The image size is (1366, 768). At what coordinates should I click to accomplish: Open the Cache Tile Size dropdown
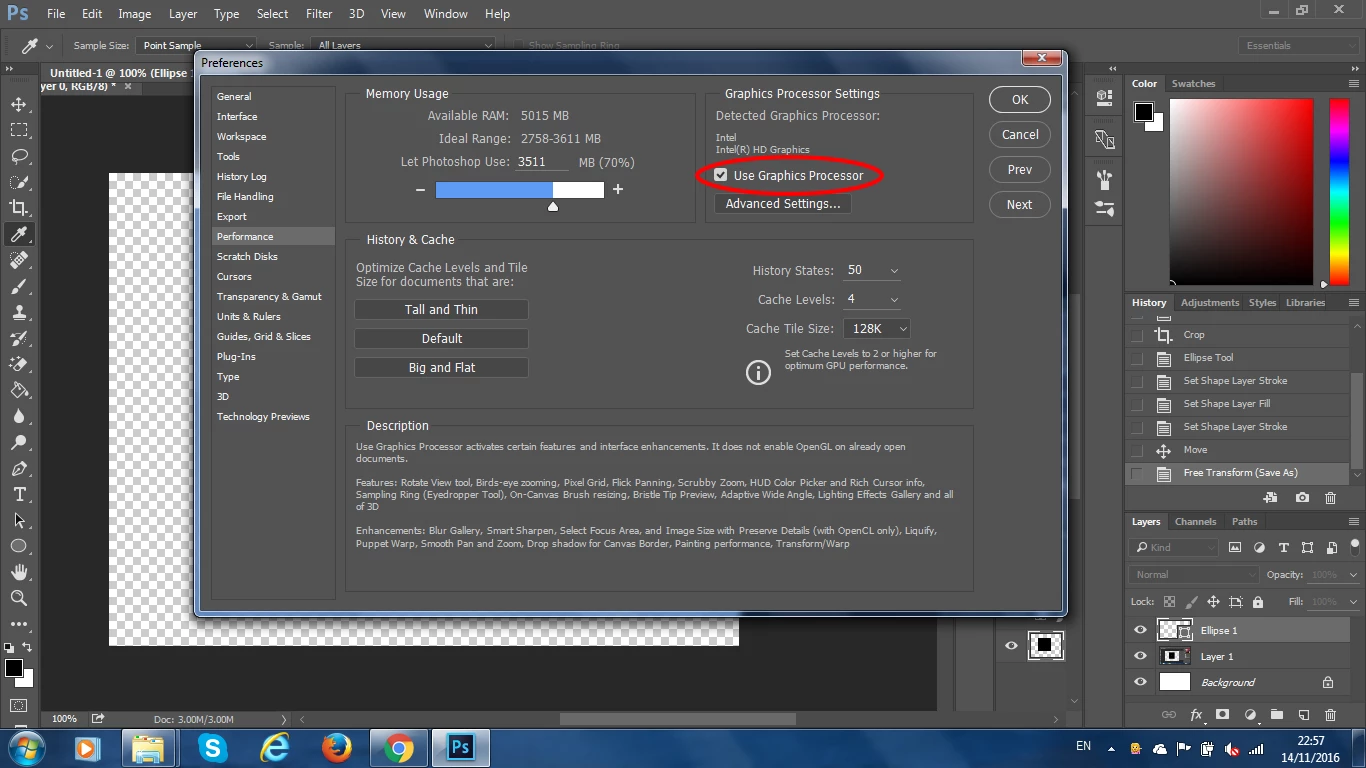tap(877, 328)
